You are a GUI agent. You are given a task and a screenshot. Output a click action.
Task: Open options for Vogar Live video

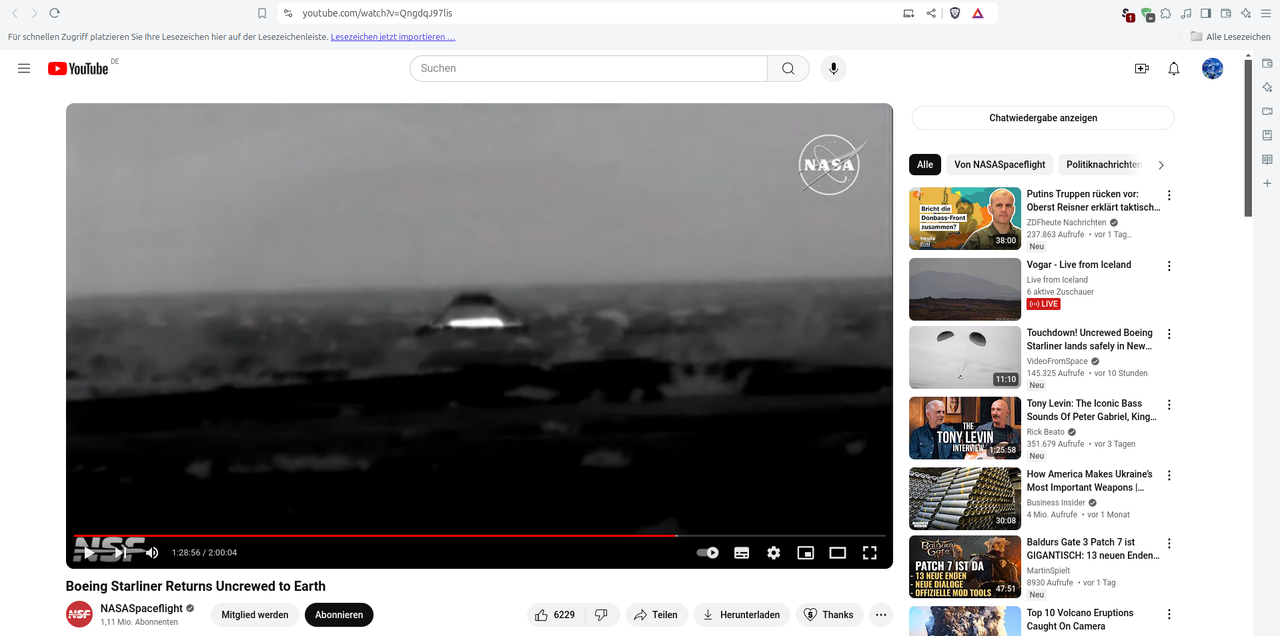pyautogui.click(x=1169, y=266)
